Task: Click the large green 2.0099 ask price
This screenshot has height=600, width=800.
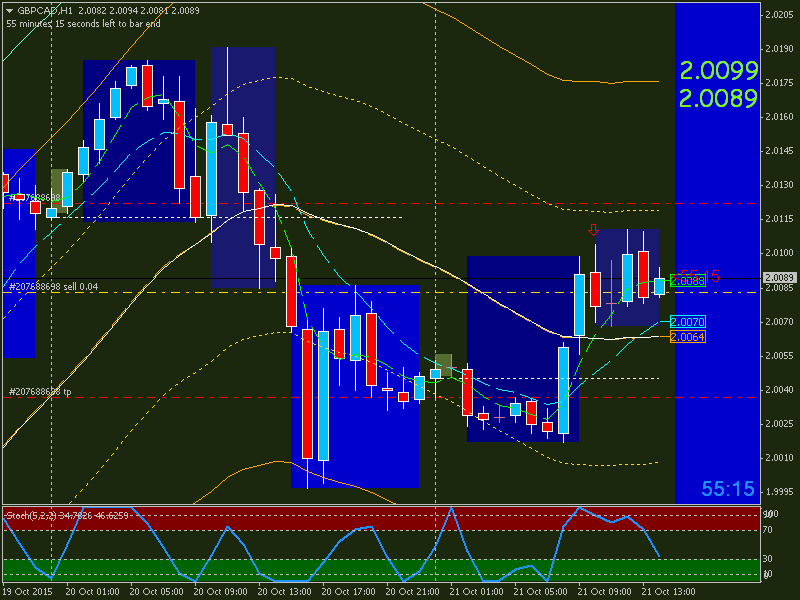Action: coord(718,70)
